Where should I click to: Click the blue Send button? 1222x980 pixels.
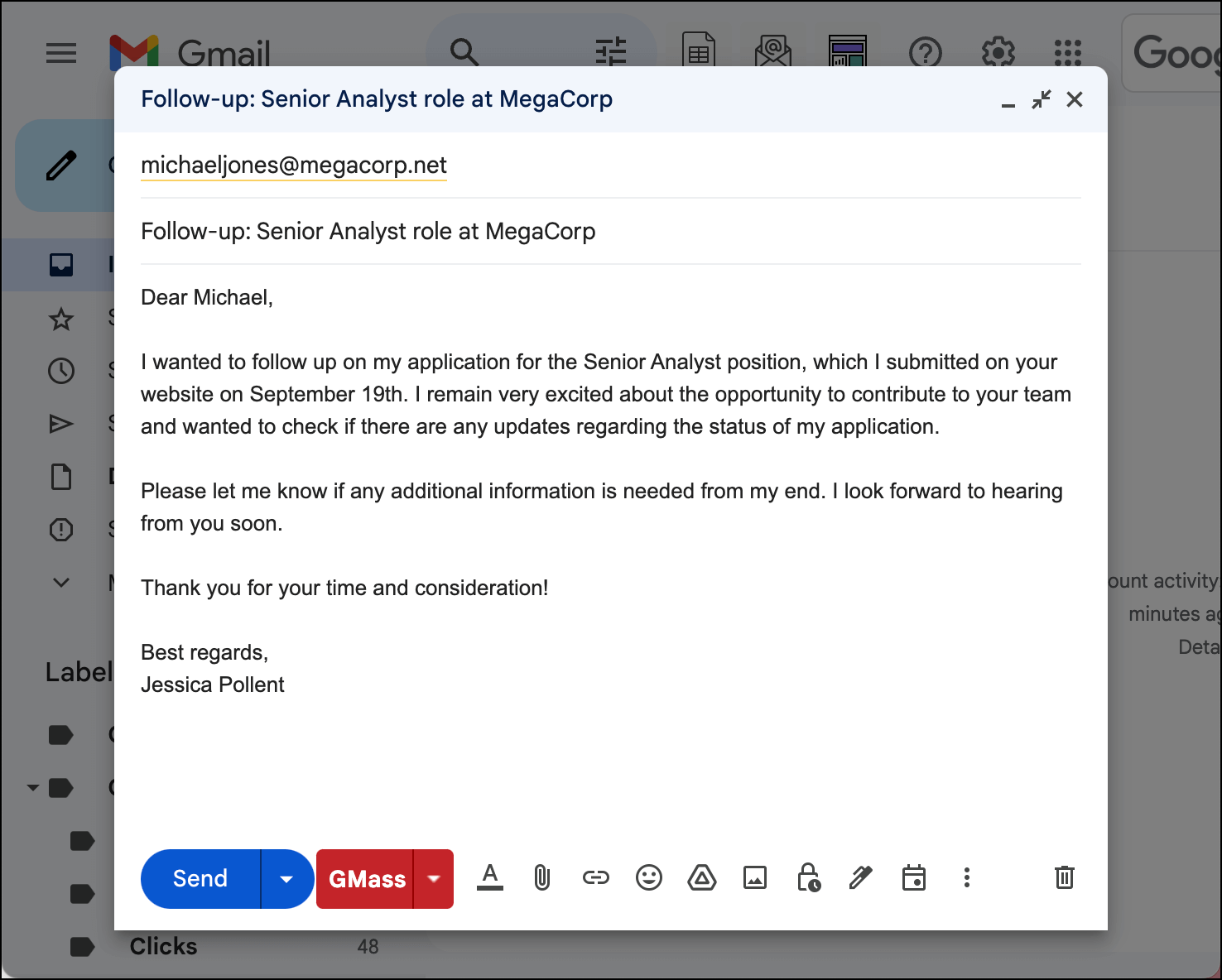coord(200,878)
